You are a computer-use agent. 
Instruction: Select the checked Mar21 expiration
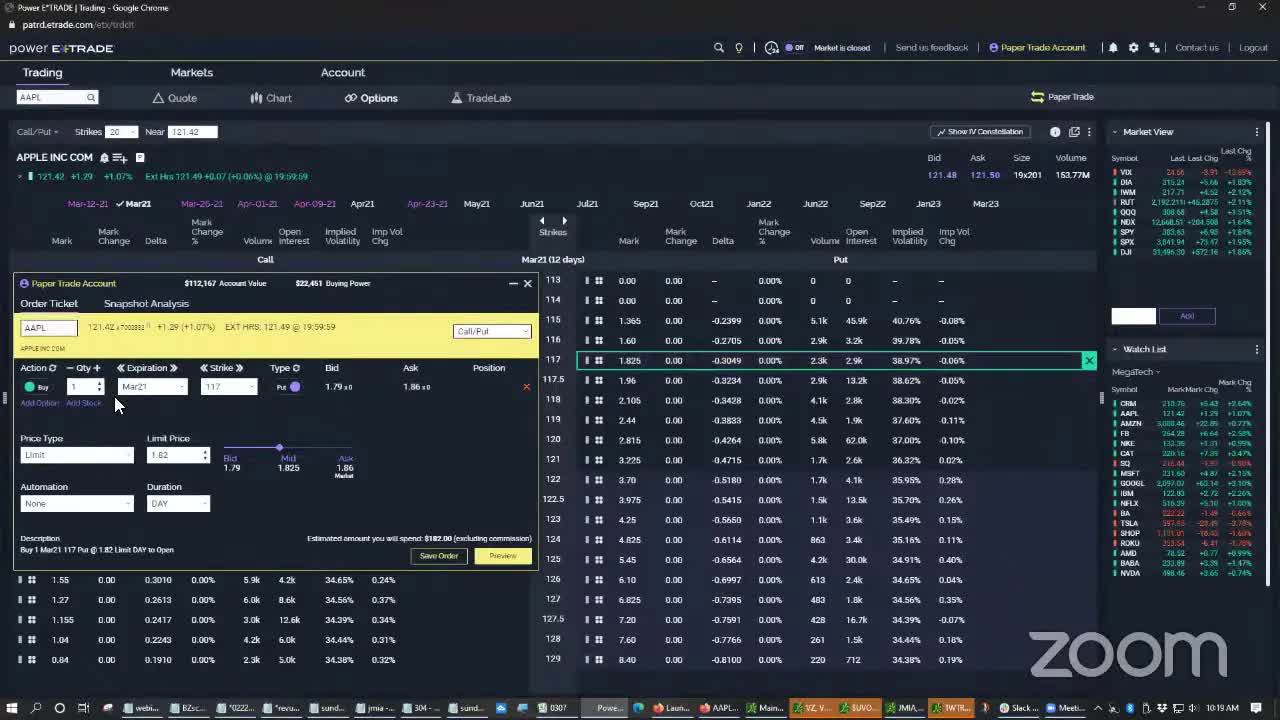[x=133, y=204]
